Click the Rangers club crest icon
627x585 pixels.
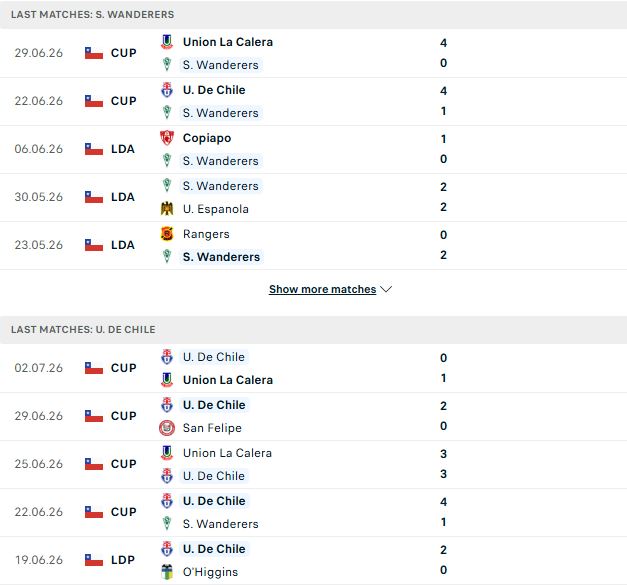(167, 234)
